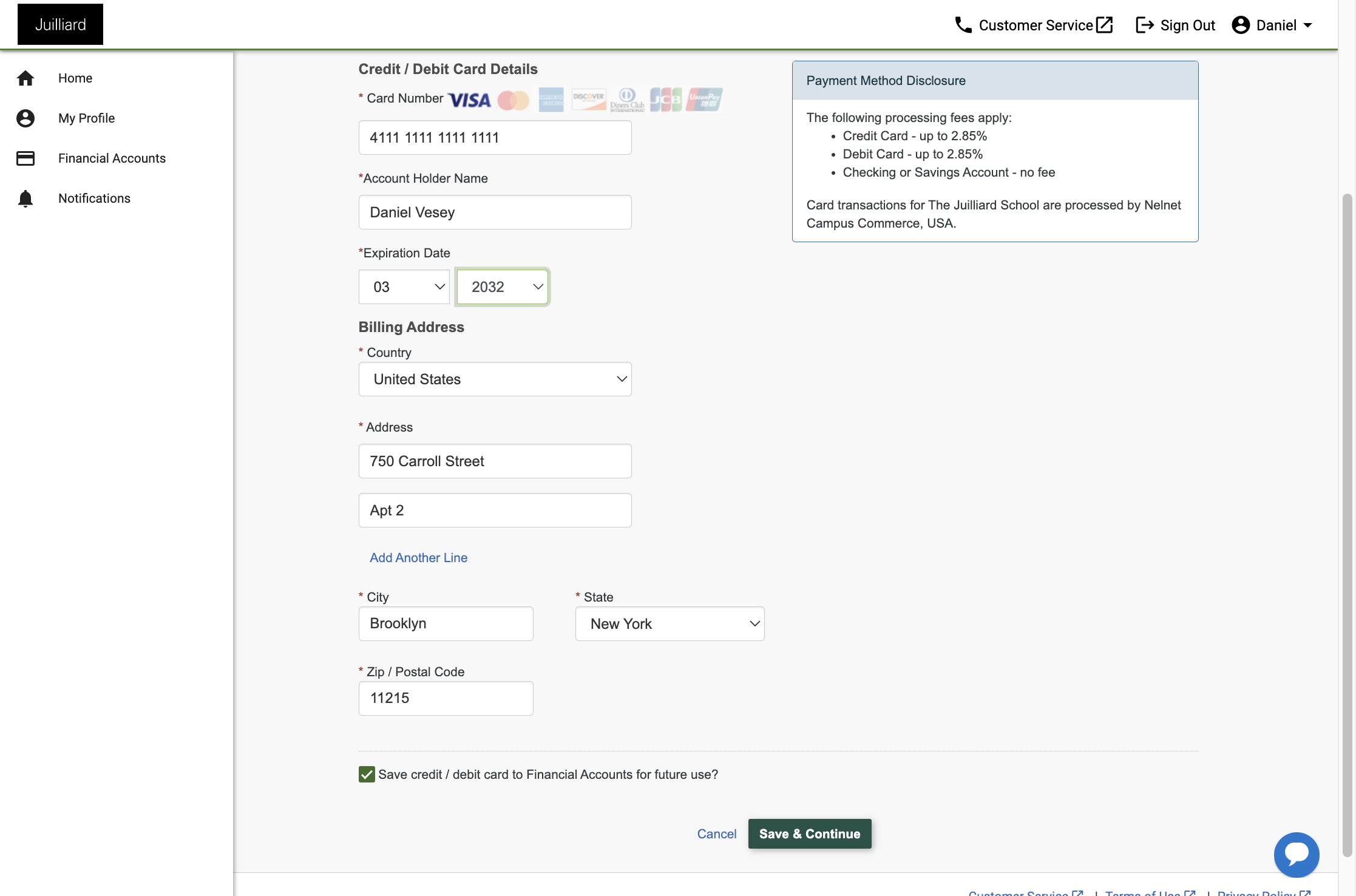
Task: Click the Daniel user avatar icon
Action: (1241, 25)
